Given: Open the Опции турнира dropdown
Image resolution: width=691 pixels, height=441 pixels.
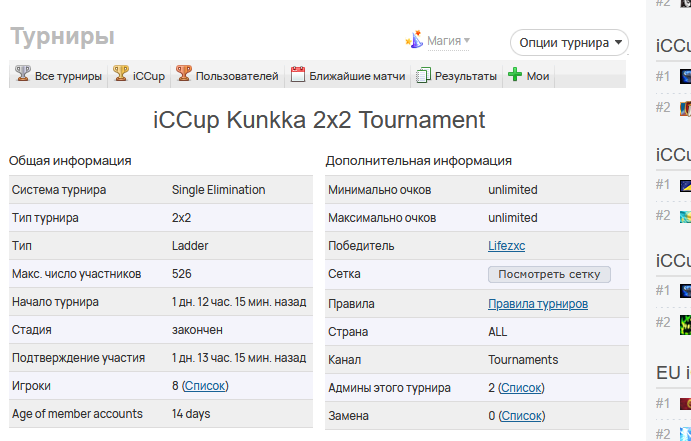Looking at the screenshot, I should pyautogui.click(x=569, y=43).
